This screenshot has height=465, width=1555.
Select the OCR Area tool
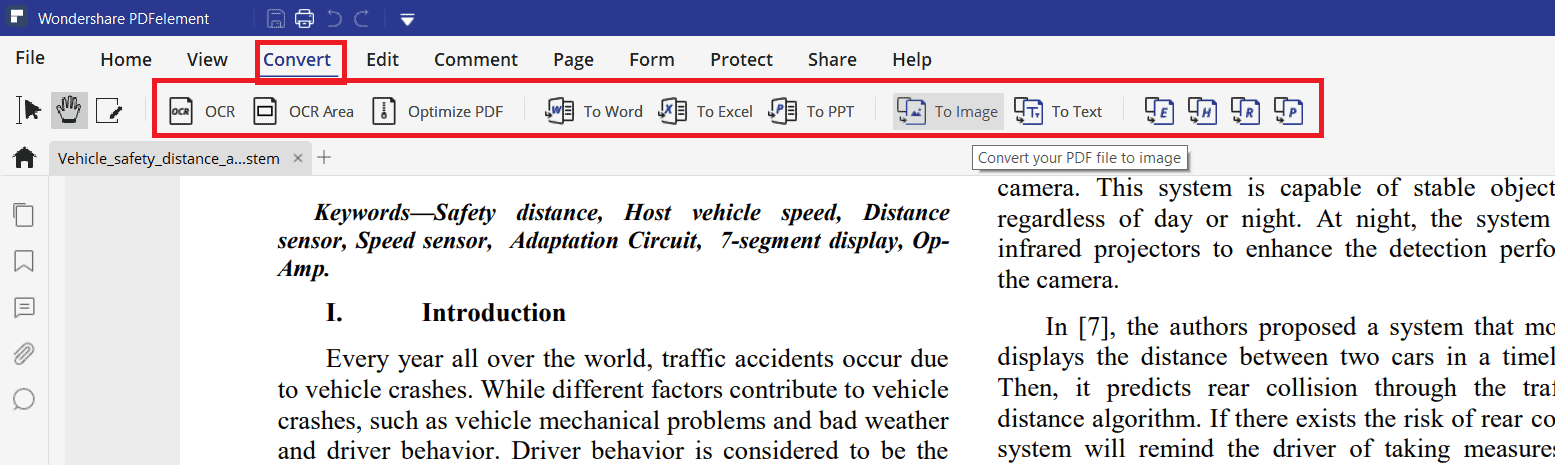coord(303,111)
